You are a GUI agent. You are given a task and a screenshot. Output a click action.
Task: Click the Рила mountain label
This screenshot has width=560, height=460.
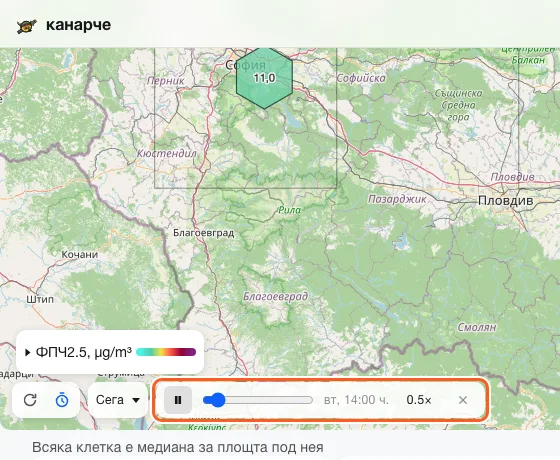[289, 210]
